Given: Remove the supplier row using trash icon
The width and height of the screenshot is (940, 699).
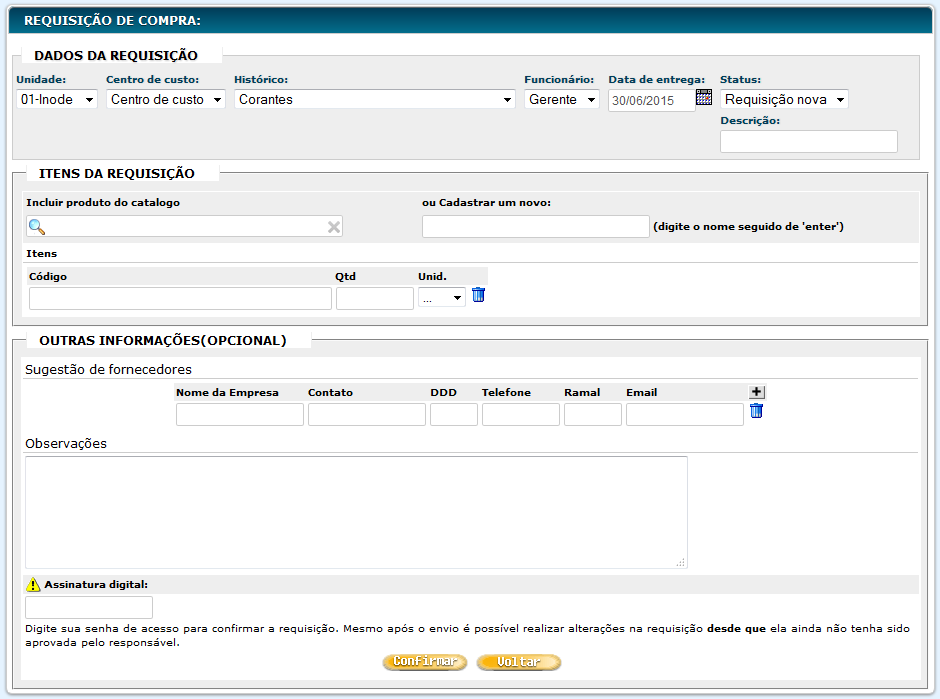Looking at the screenshot, I should [x=756, y=411].
